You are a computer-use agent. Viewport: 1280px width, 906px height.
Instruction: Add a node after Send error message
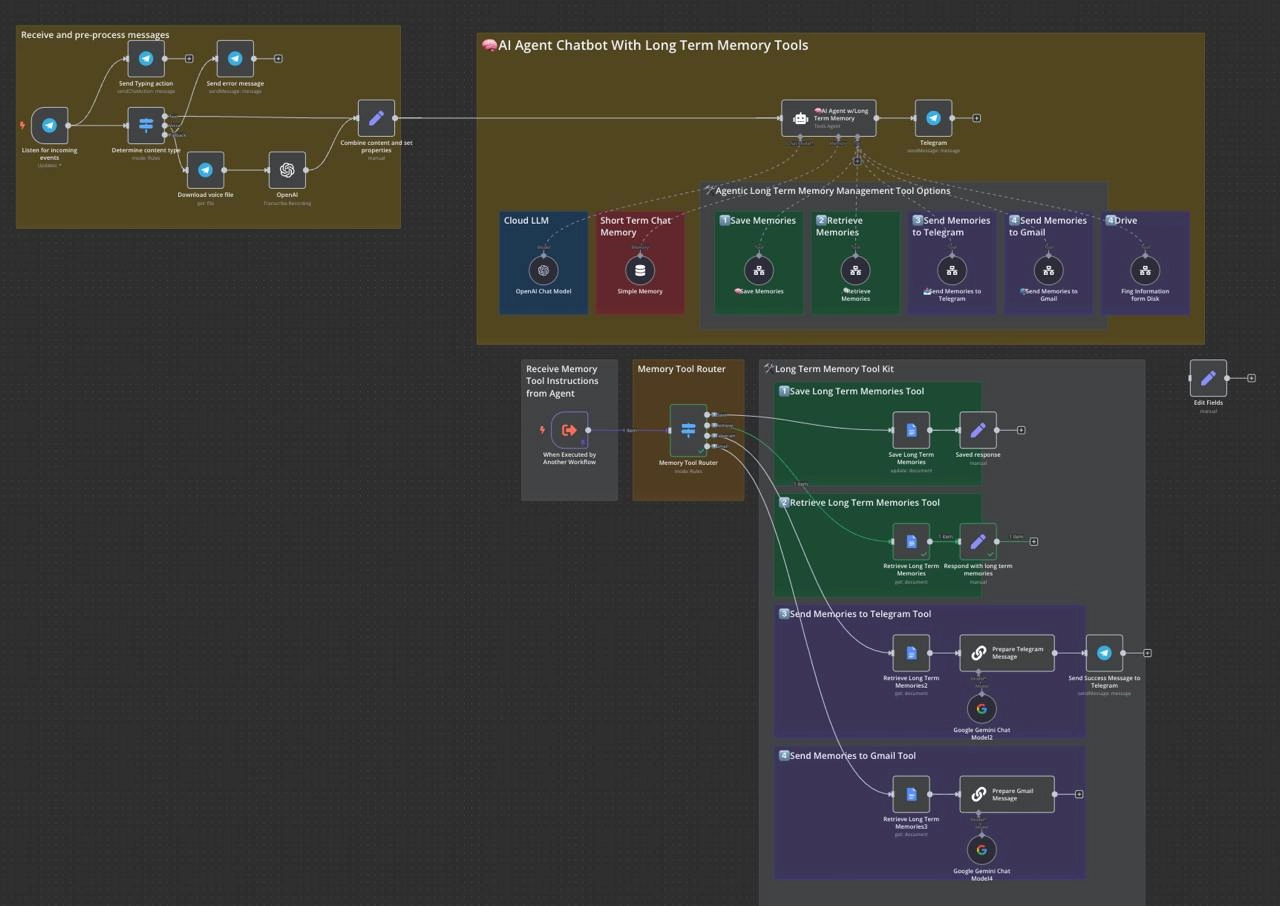tap(278, 58)
